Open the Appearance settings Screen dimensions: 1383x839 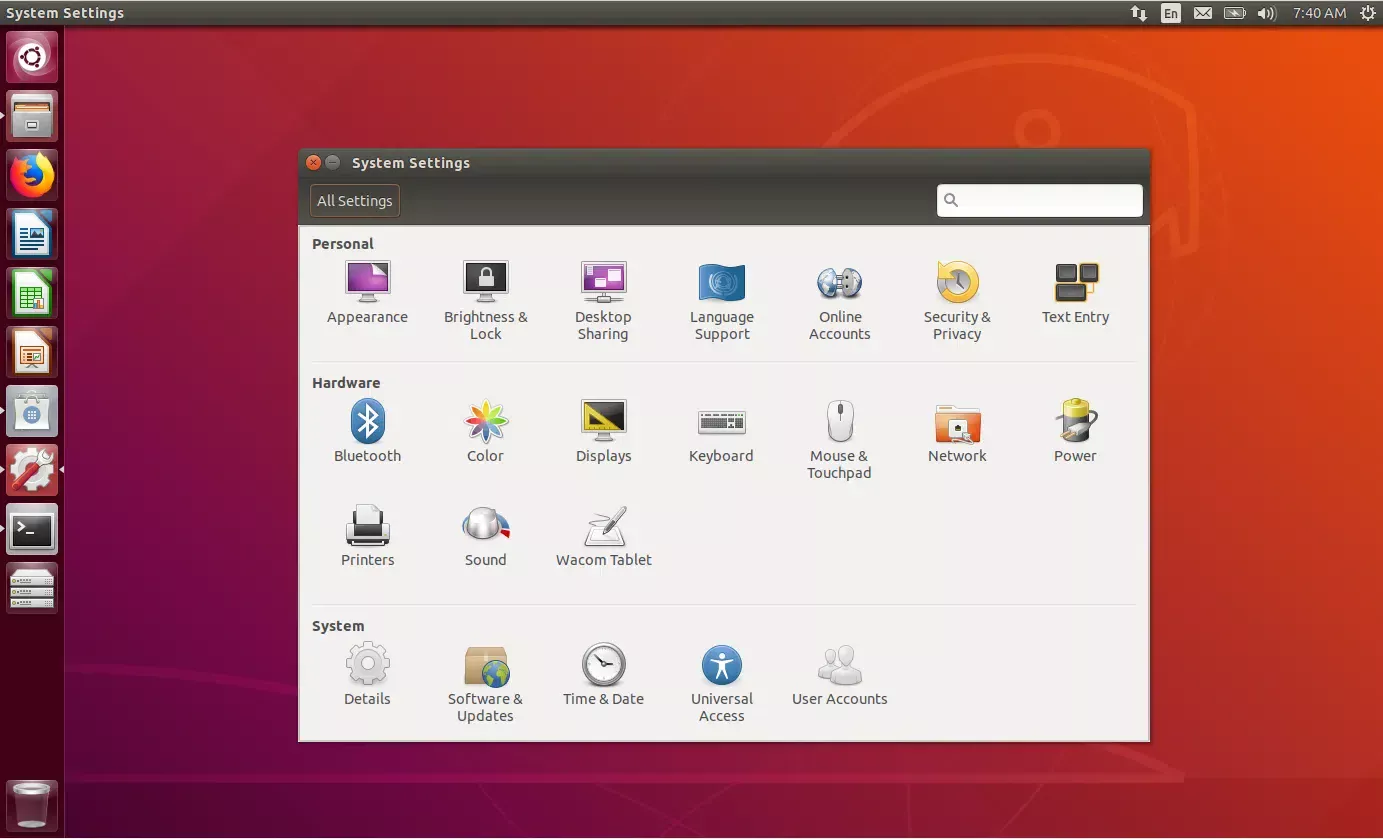tap(367, 290)
